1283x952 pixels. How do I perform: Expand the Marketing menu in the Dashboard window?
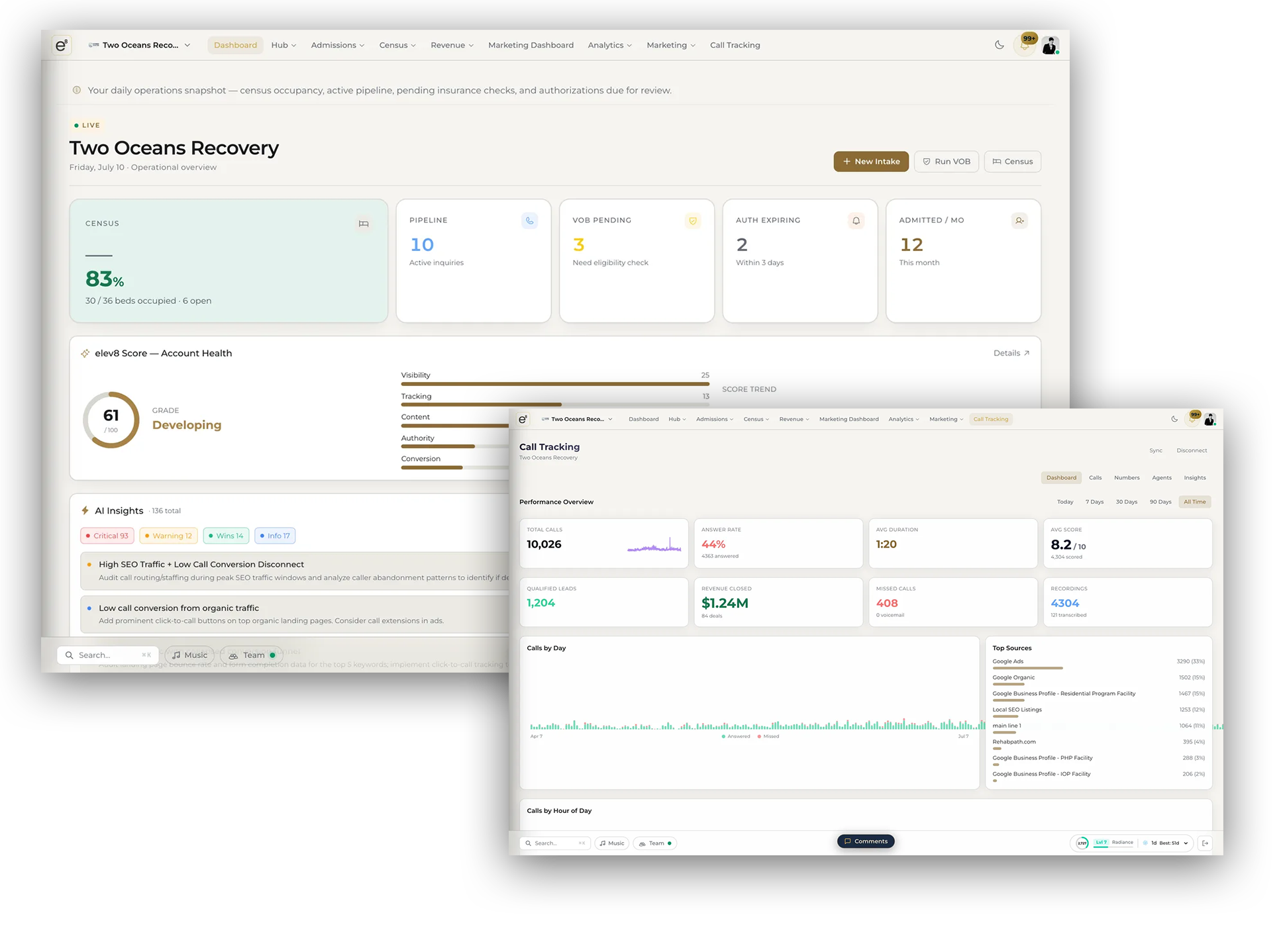[671, 45]
